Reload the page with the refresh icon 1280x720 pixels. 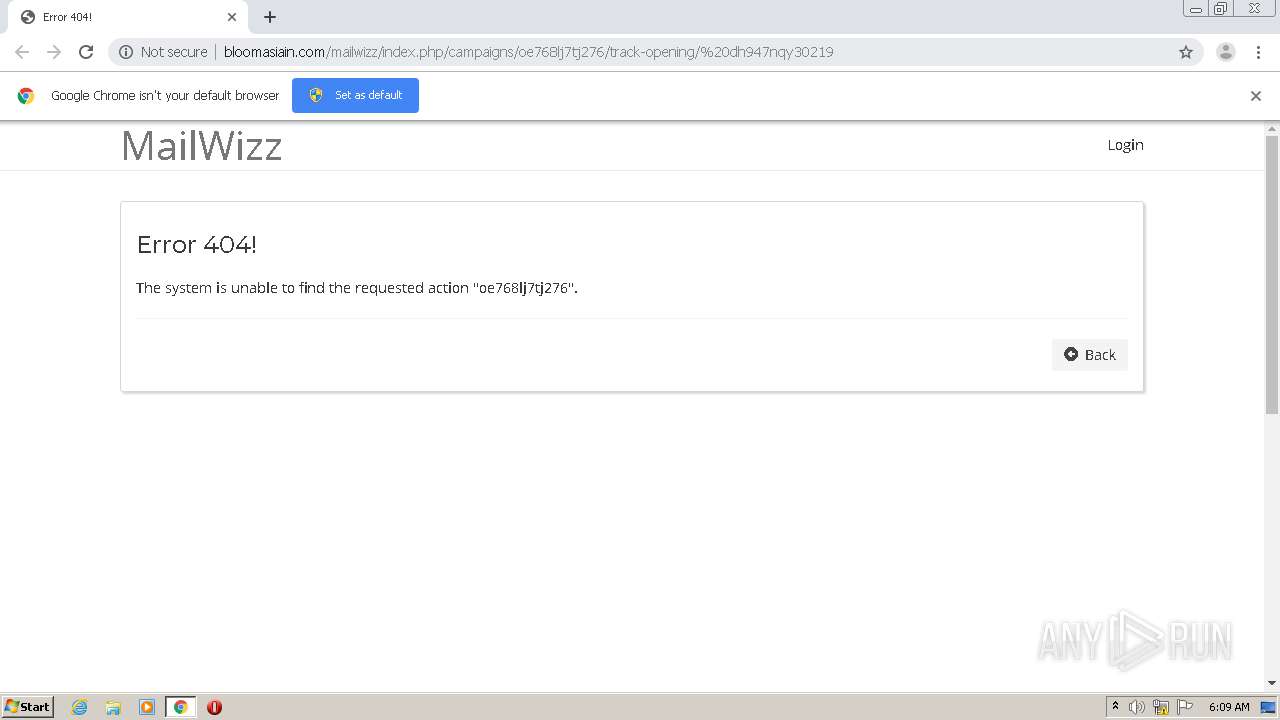tap(86, 52)
